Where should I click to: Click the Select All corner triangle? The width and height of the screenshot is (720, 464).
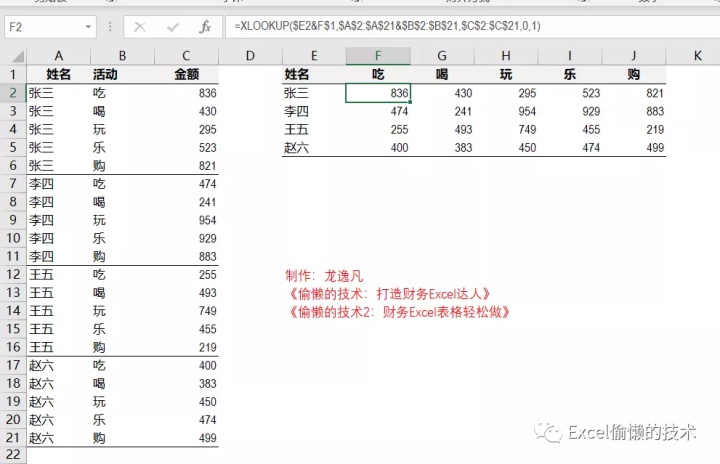pos(18,56)
